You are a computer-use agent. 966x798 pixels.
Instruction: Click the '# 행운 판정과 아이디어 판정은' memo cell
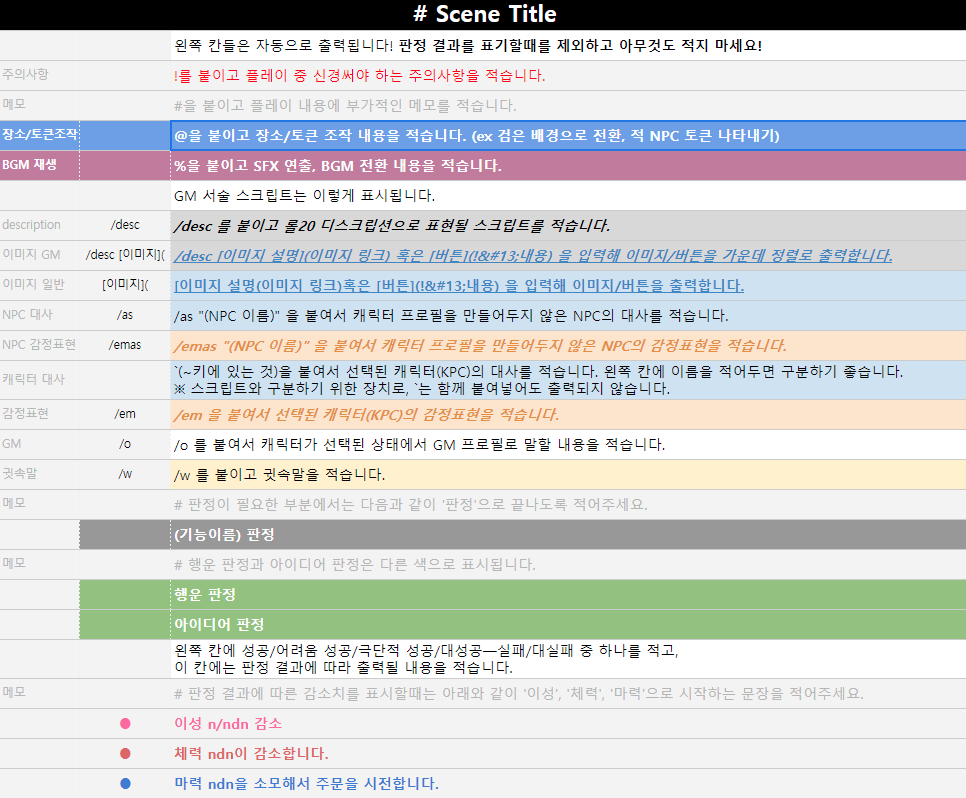568,564
